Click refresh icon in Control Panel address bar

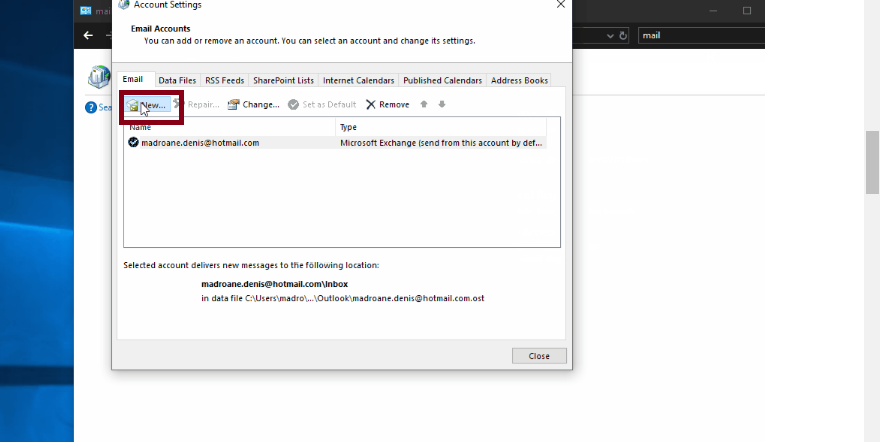tap(623, 36)
